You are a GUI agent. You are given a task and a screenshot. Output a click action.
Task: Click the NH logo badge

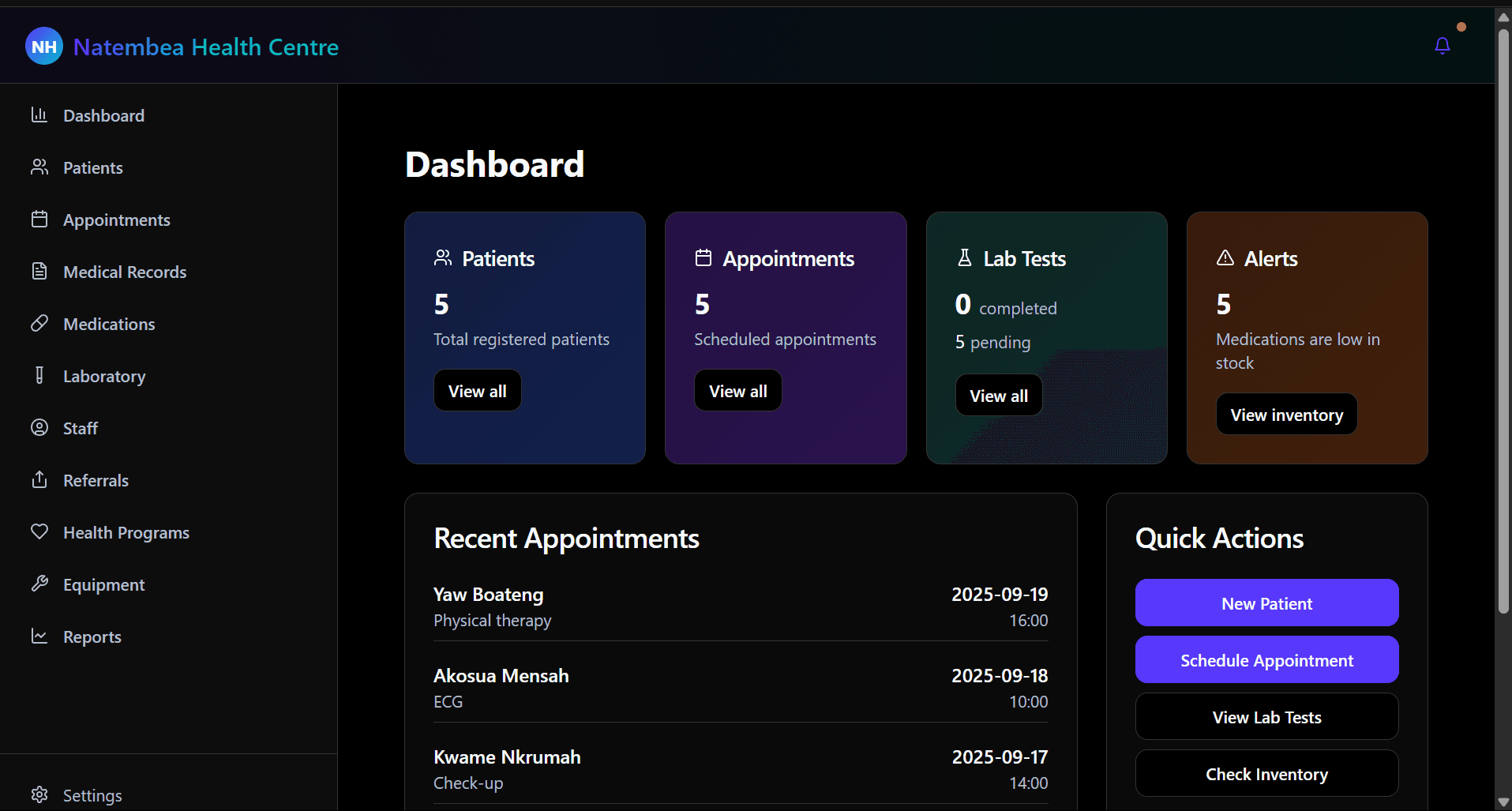point(44,47)
